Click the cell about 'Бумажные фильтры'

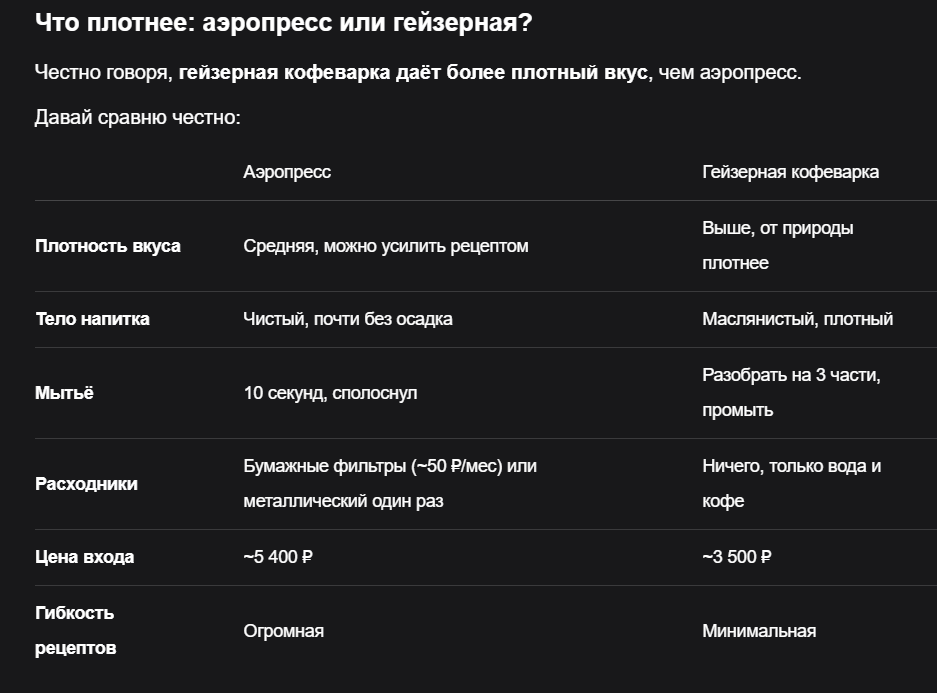click(390, 483)
